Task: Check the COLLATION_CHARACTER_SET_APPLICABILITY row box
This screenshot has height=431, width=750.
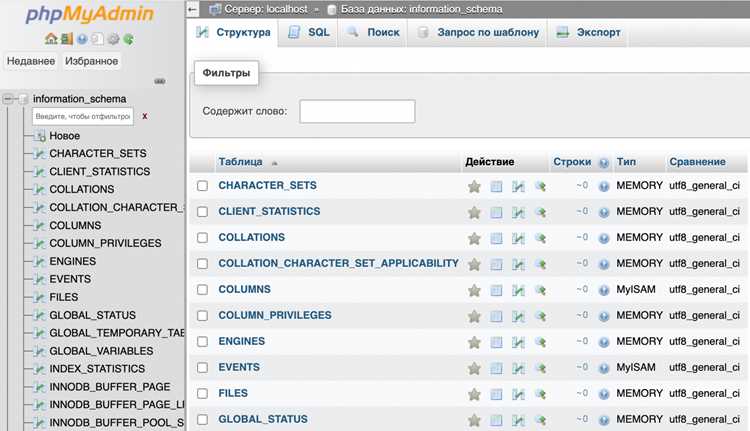Action: (202, 264)
